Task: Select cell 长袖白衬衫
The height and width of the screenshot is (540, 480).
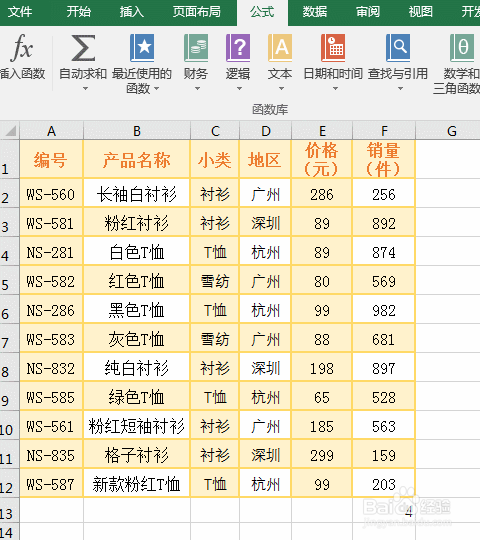Action: 137,193
